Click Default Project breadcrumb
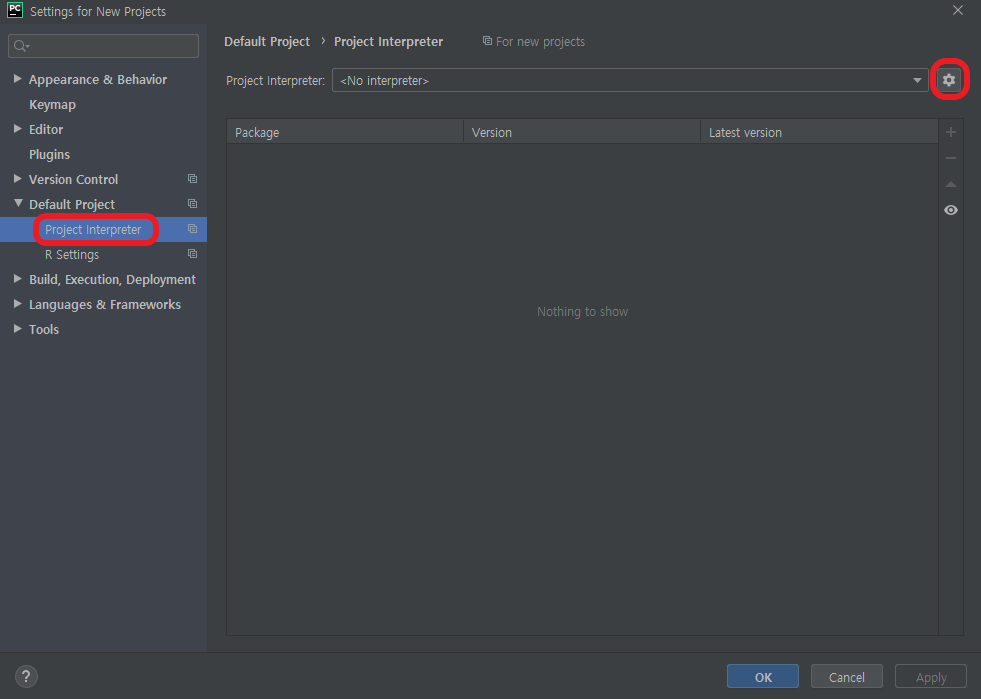981x699 pixels. pos(267,41)
